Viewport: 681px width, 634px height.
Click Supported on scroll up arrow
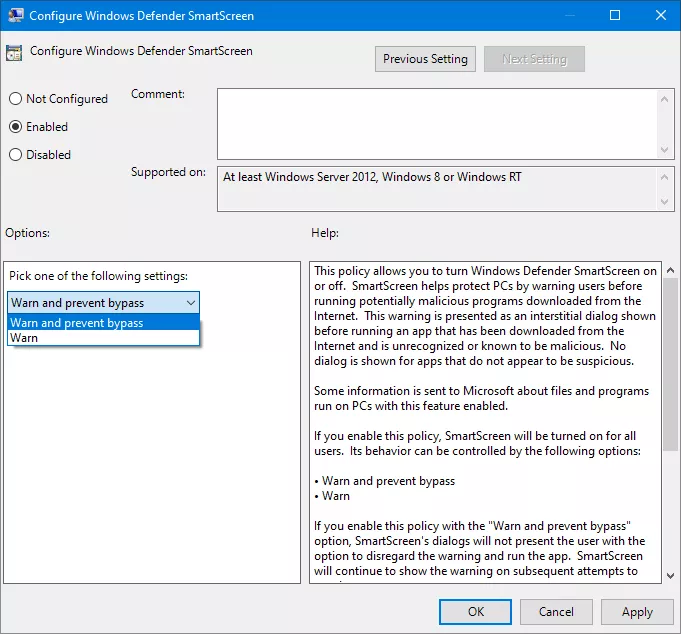[x=664, y=177]
